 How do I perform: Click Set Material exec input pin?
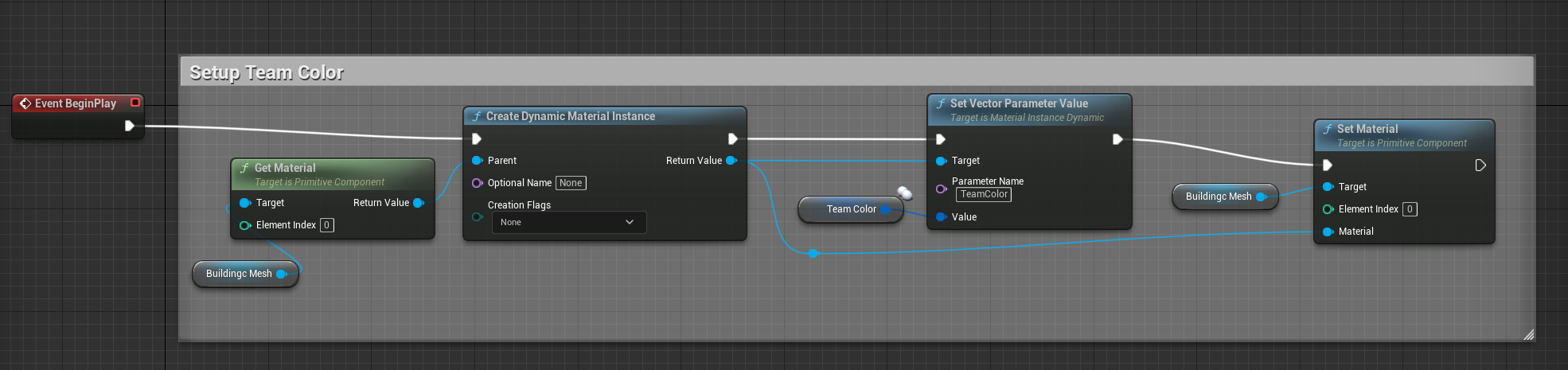click(x=1327, y=165)
